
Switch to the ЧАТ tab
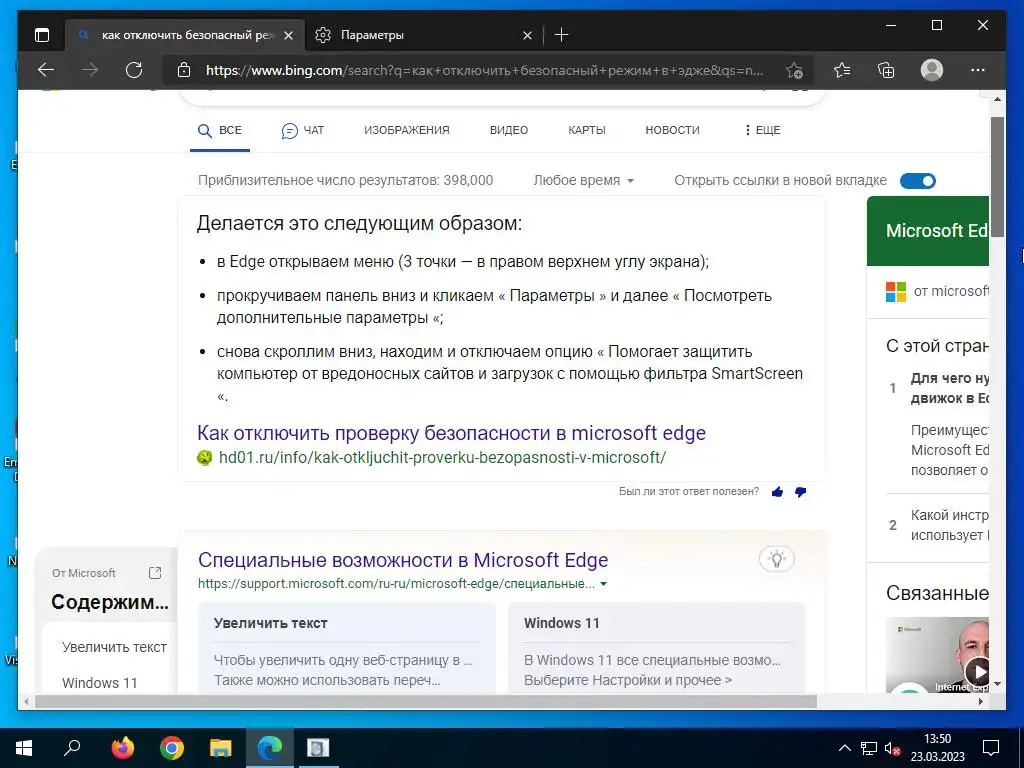point(302,131)
